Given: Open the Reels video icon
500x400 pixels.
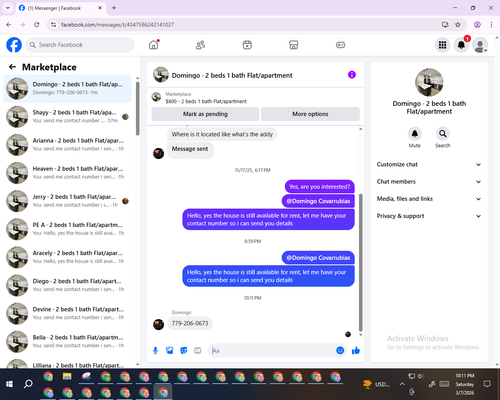Looking at the screenshot, I should click(x=247, y=45).
